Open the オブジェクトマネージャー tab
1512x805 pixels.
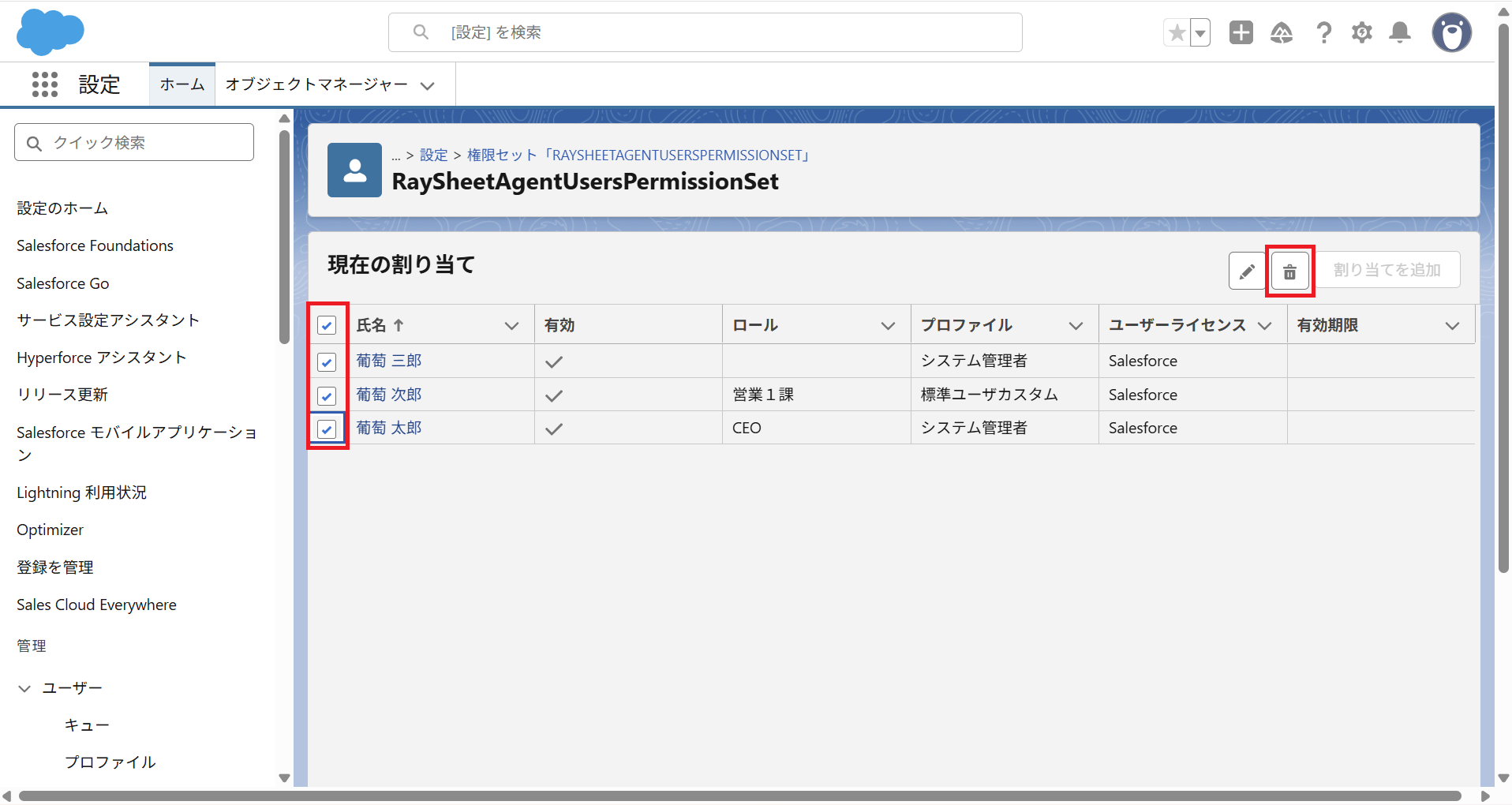(316, 84)
